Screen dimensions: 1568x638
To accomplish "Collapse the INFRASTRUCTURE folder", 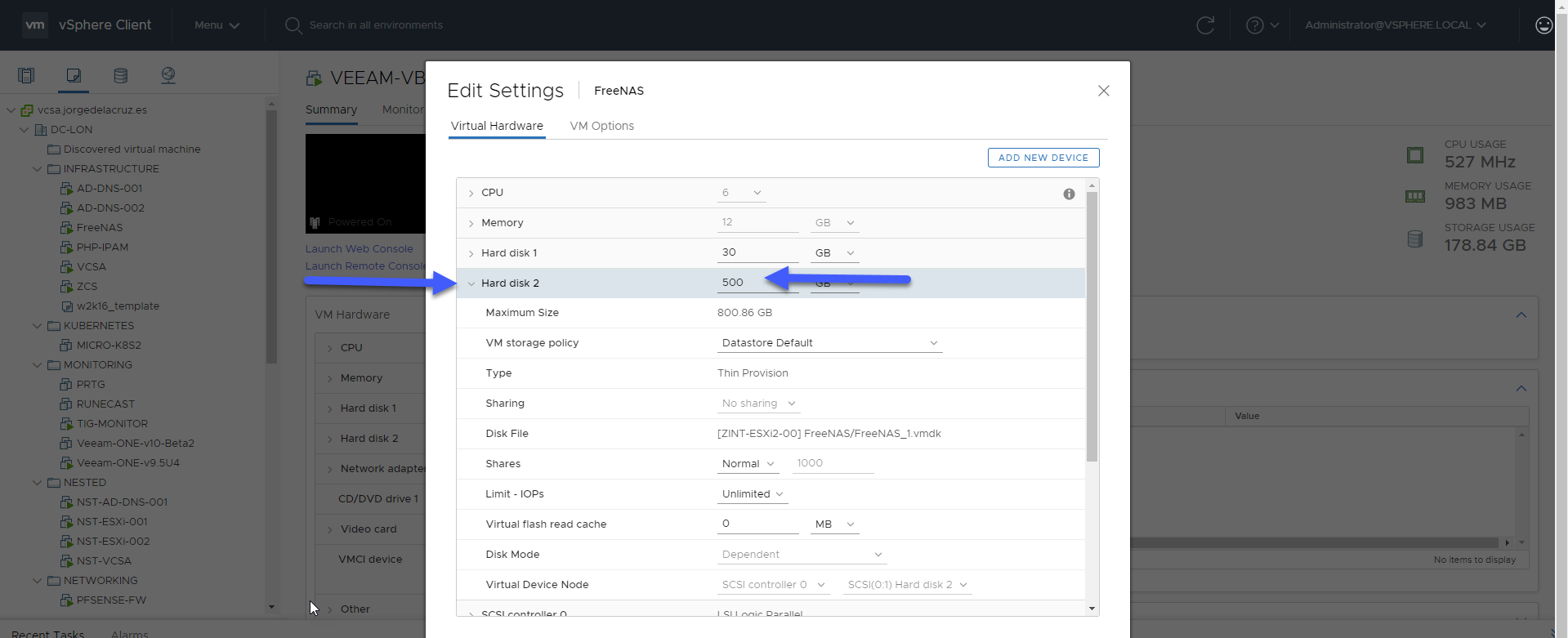I will (37, 169).
